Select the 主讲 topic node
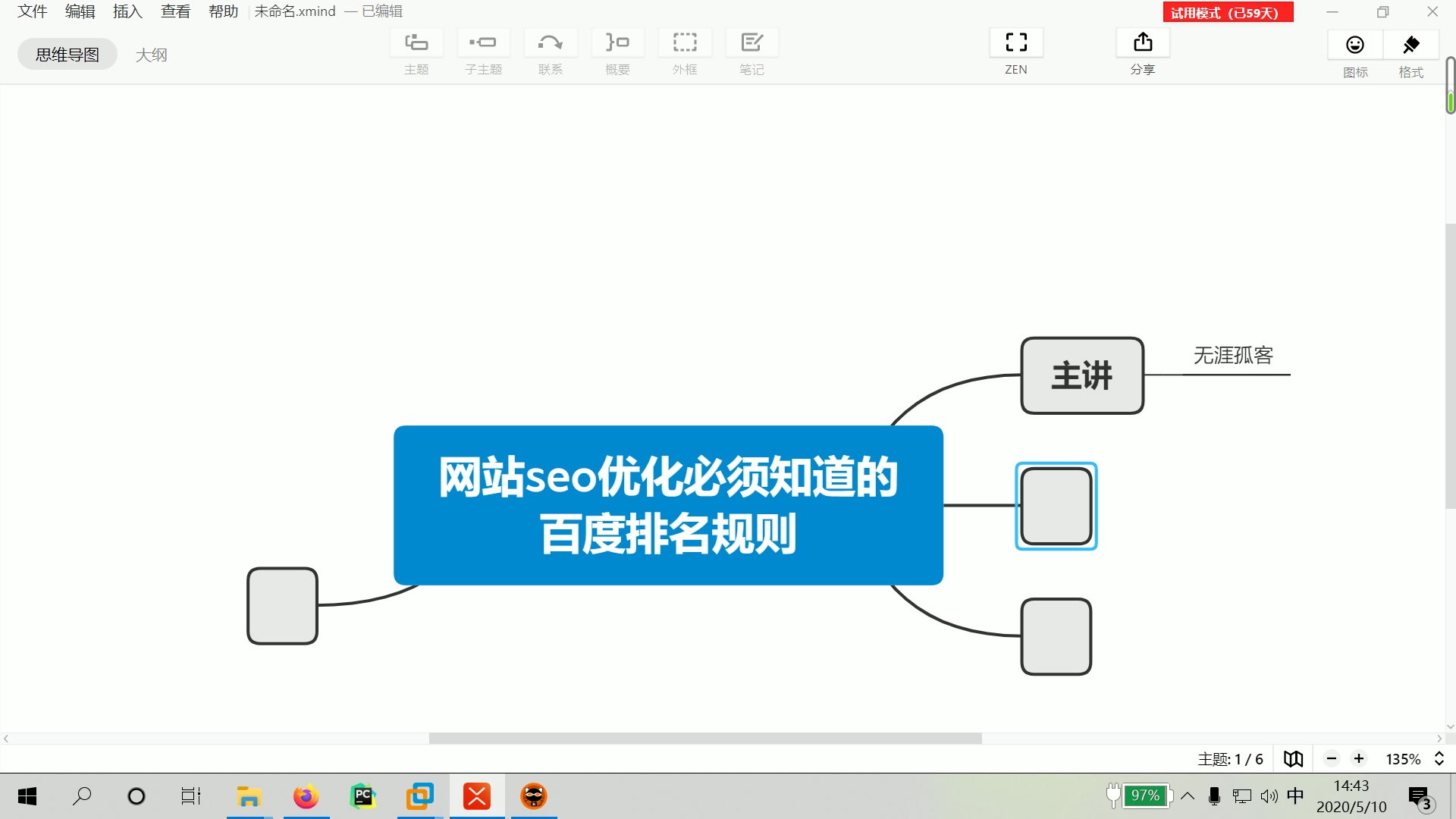This screenshot has height=819, width=1456. point(1082,375)
